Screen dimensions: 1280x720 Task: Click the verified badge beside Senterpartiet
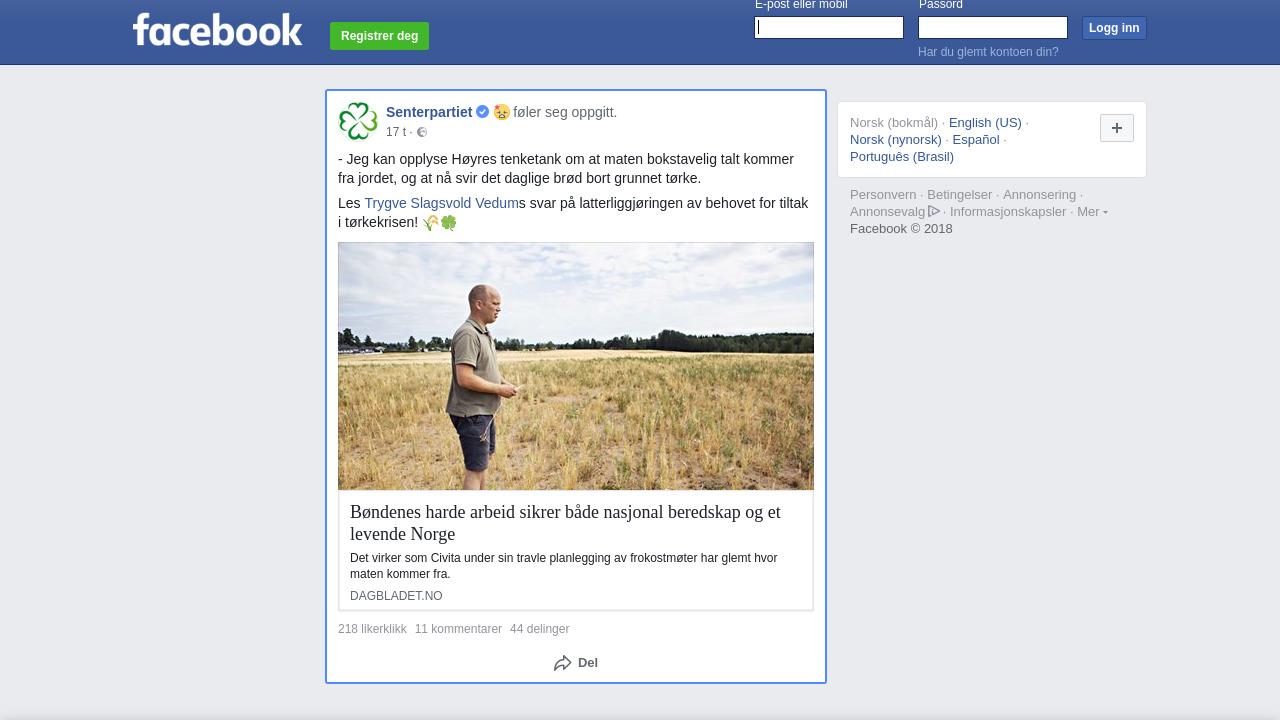pos(482,112)
